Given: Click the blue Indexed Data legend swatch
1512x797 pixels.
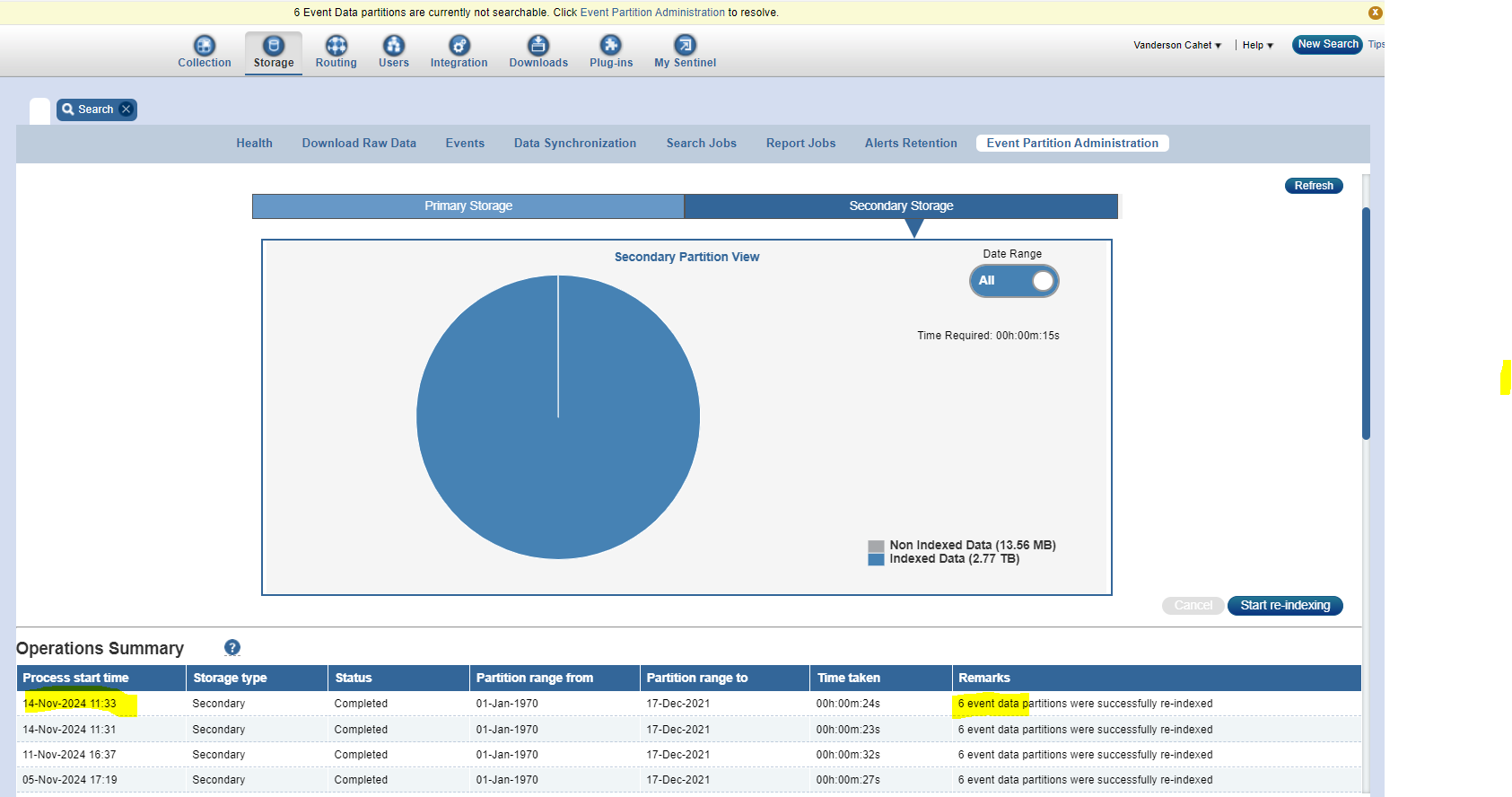Looking at the screenshot, I should [x=876, y=559].
